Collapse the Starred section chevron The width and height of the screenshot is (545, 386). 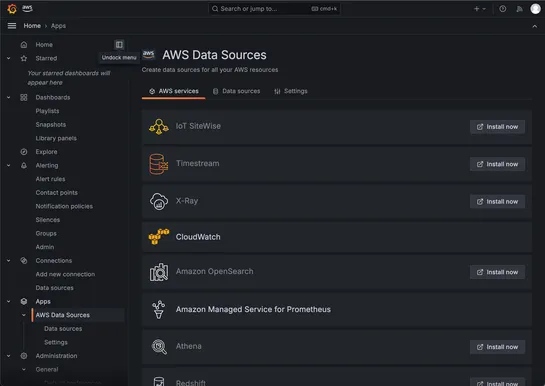(x=9, y=58)
